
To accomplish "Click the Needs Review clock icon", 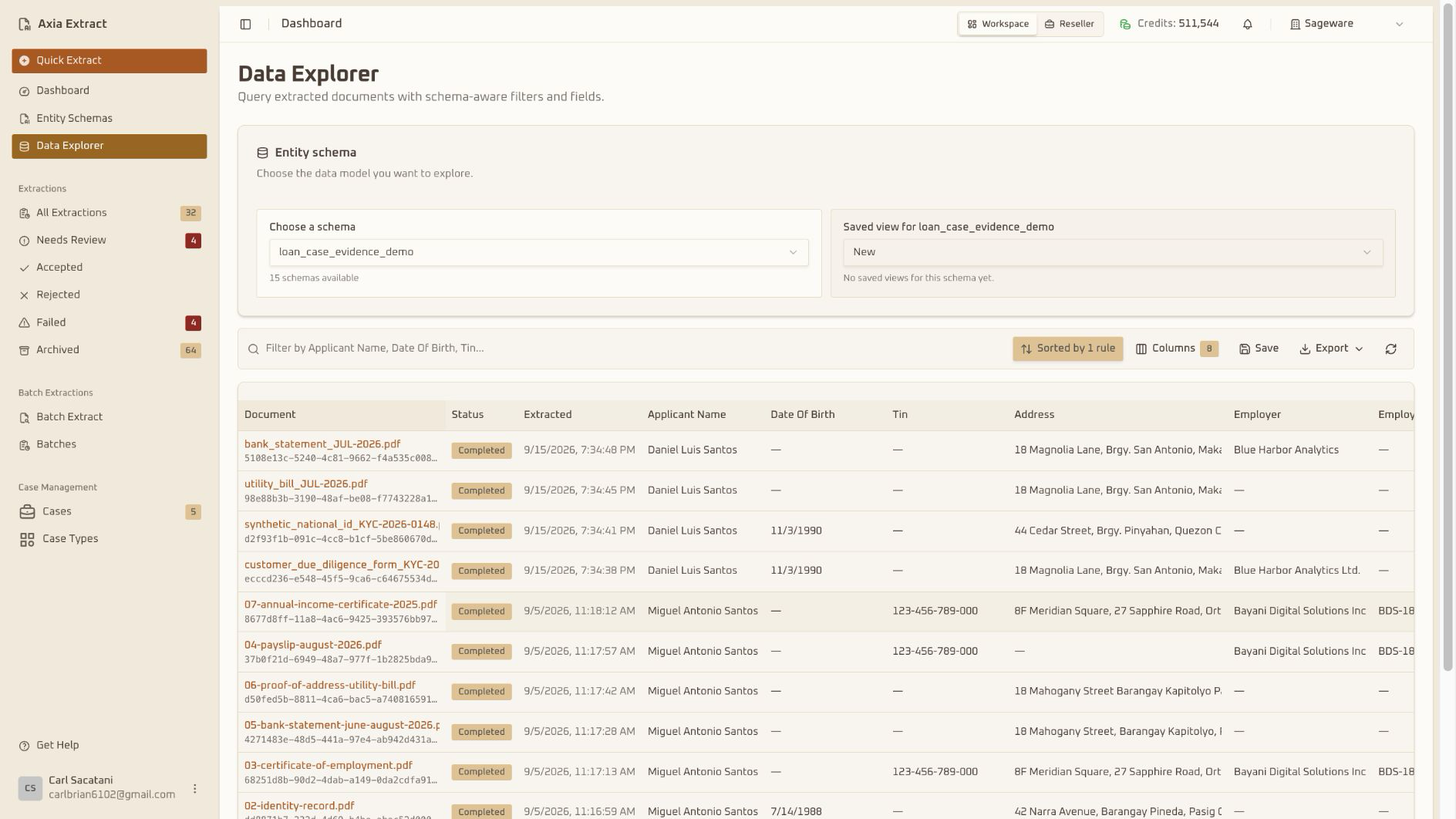I will (25, 241).
